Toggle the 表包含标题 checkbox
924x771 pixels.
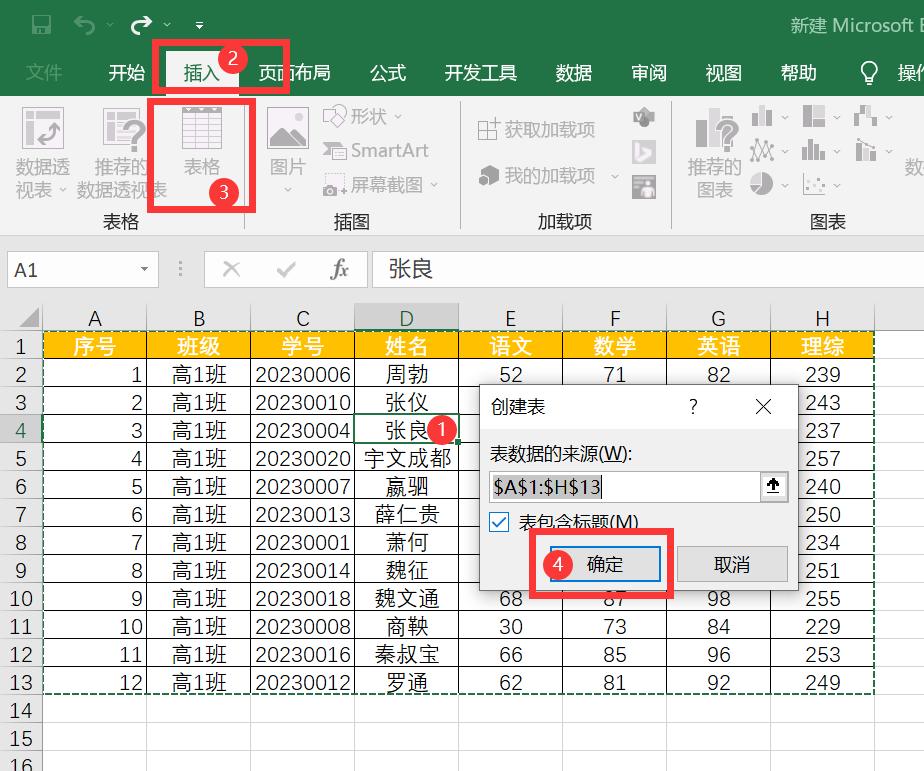tap(499, 522)
